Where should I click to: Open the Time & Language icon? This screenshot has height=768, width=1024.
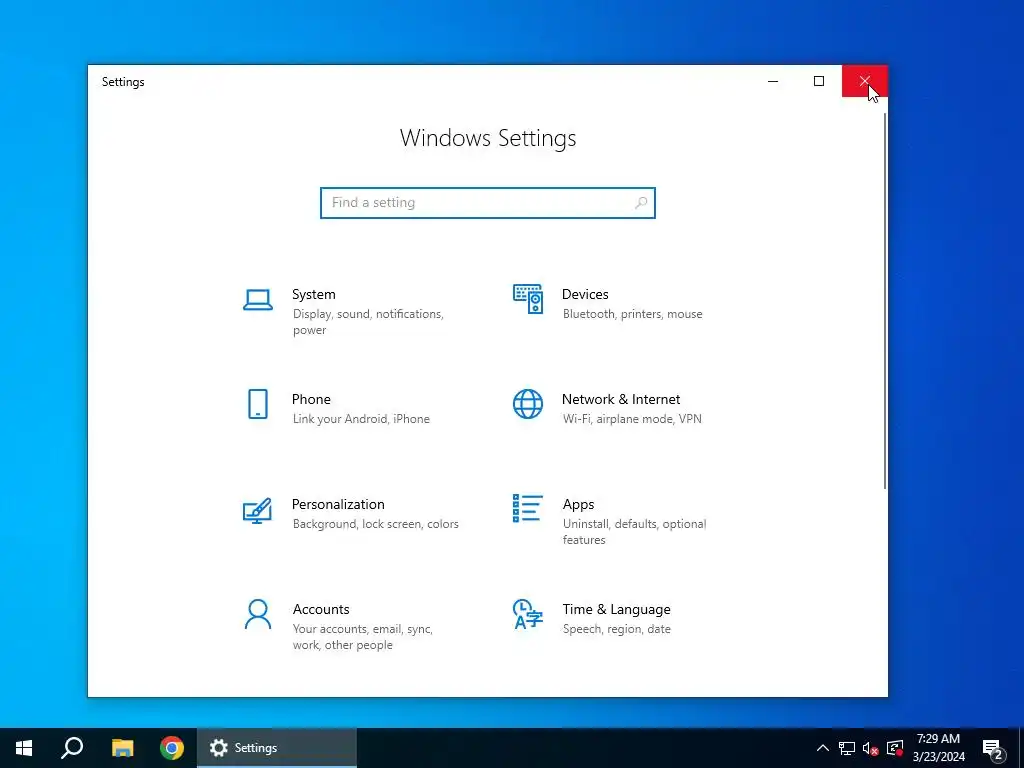tap(528, 615)
